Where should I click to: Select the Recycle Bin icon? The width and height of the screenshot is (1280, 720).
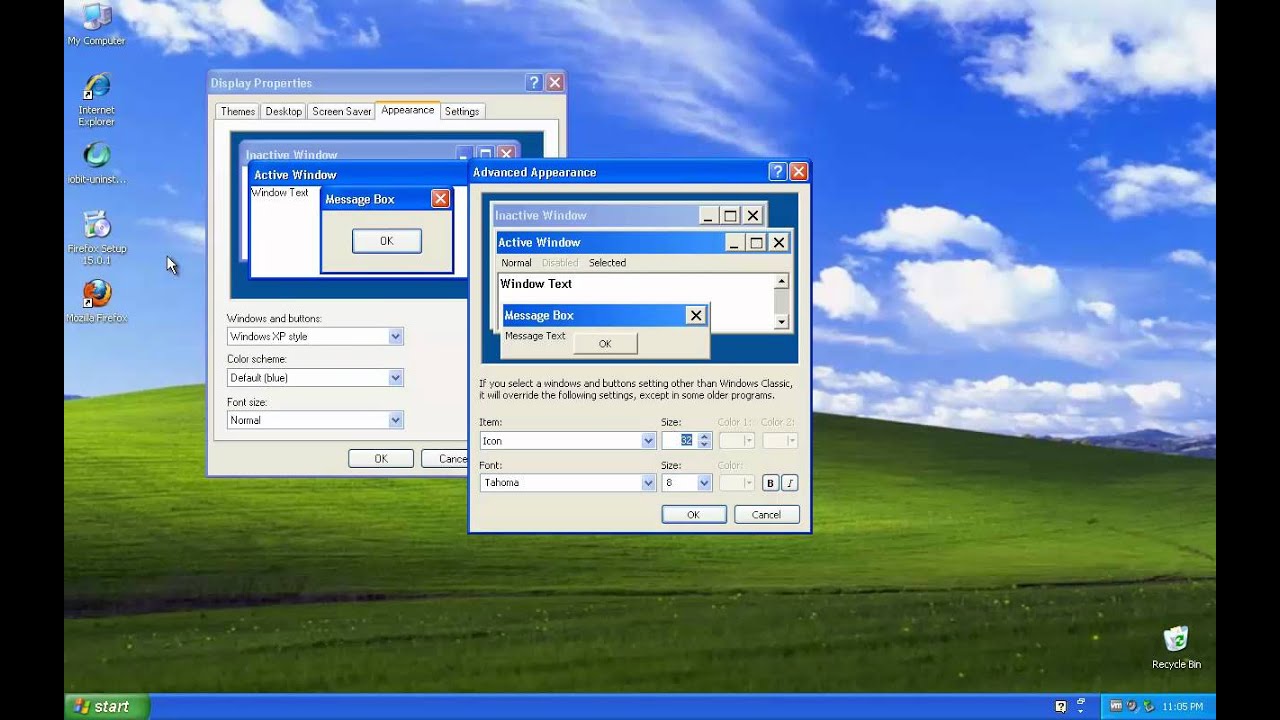[1176, 648]
